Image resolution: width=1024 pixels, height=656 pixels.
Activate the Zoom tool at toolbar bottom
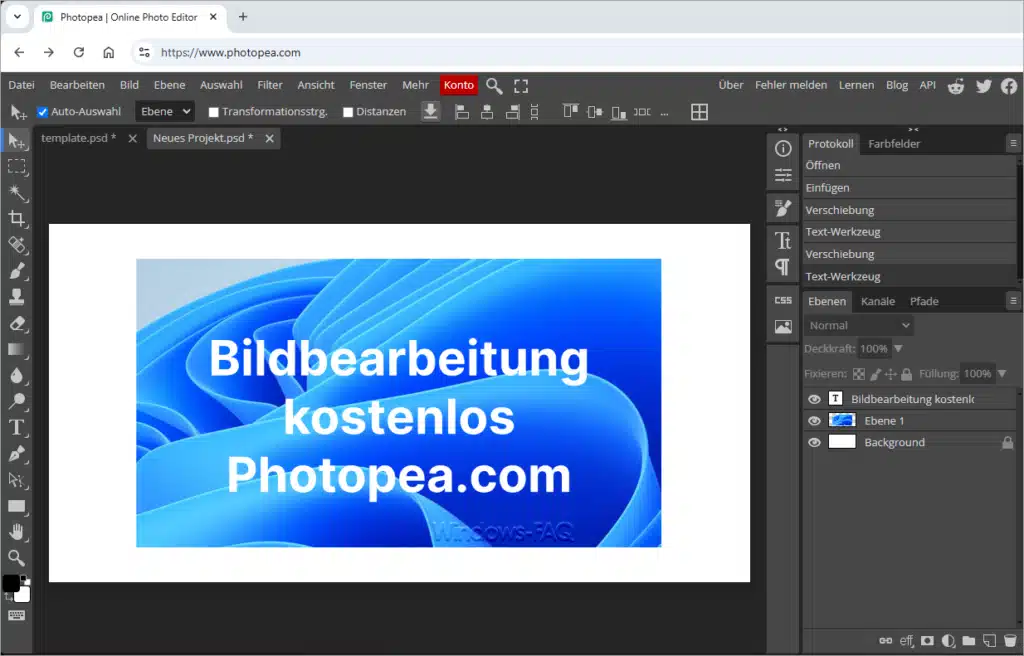(14, 557)
